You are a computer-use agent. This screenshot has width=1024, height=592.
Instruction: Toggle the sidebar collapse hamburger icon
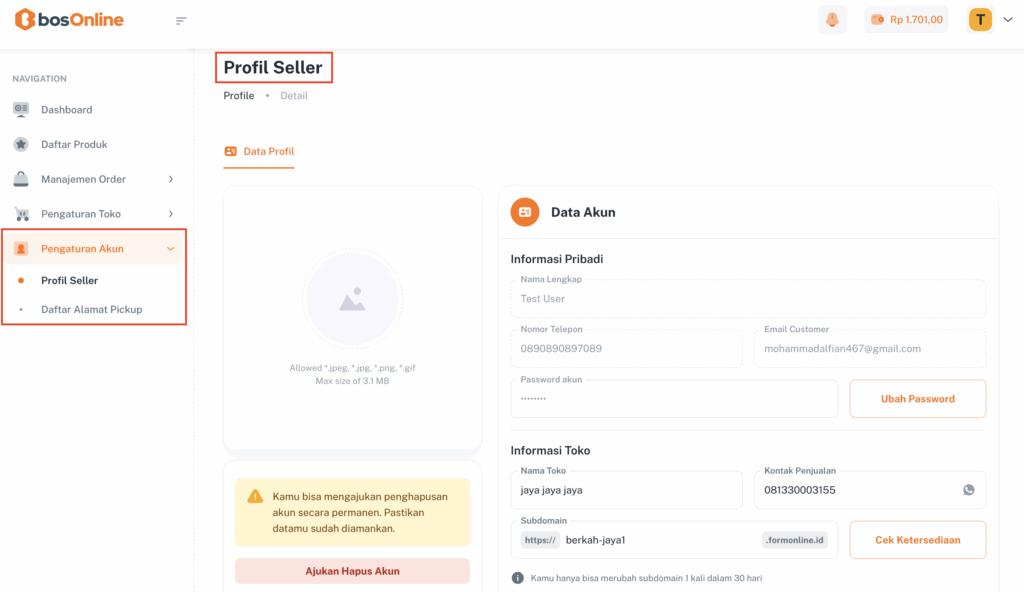pyautogui.click(x=181, y=20)
